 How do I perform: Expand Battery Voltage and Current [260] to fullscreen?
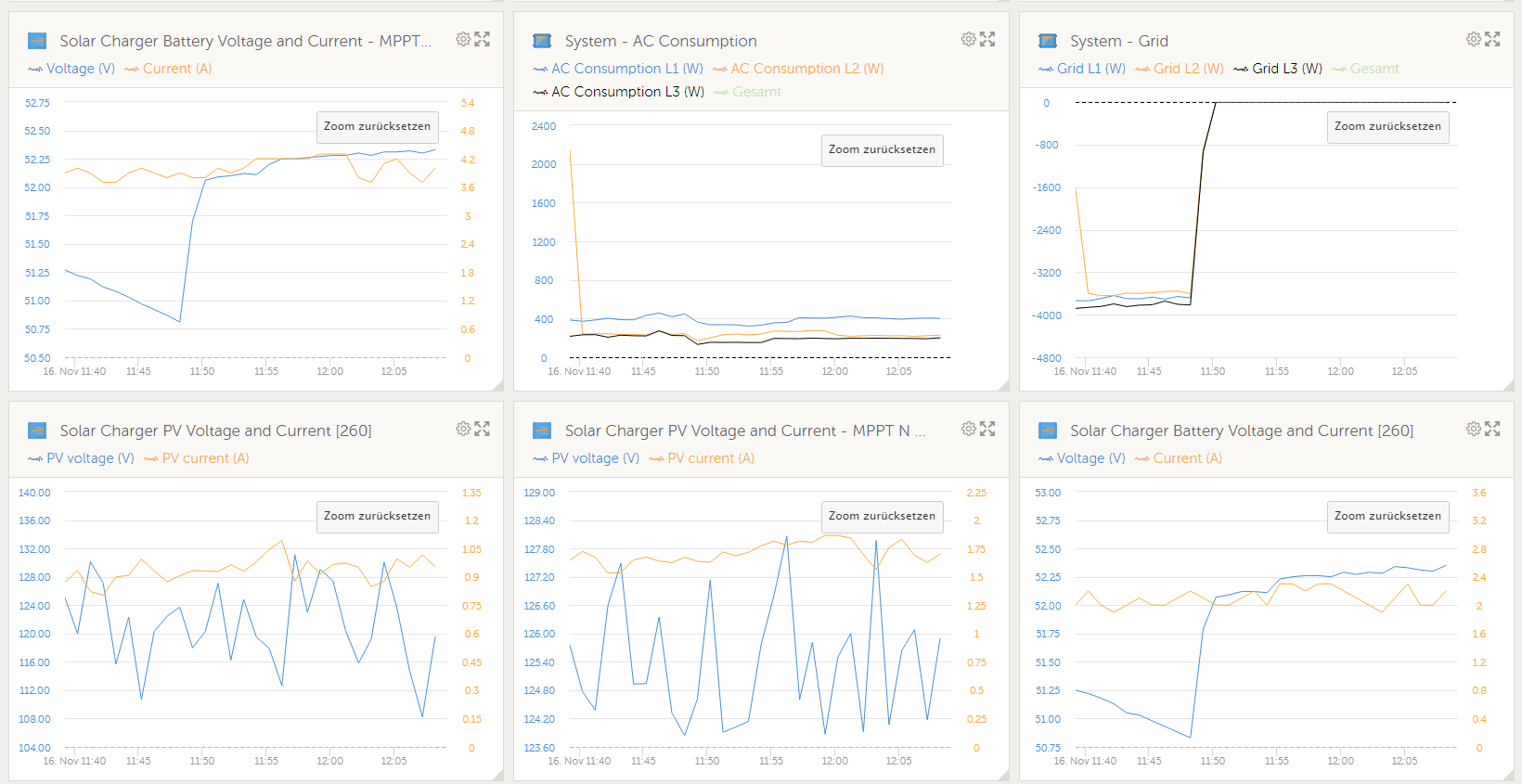(1492, 429)
